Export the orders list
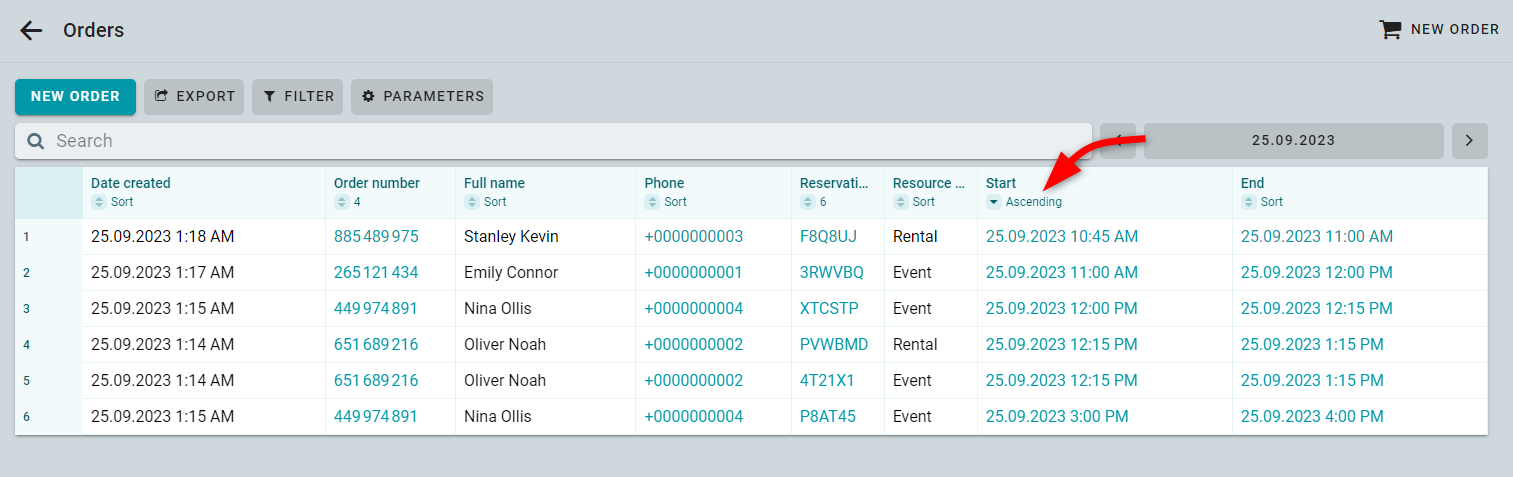The width and height of the screenshot is (1513, 477). coord(194,97)
